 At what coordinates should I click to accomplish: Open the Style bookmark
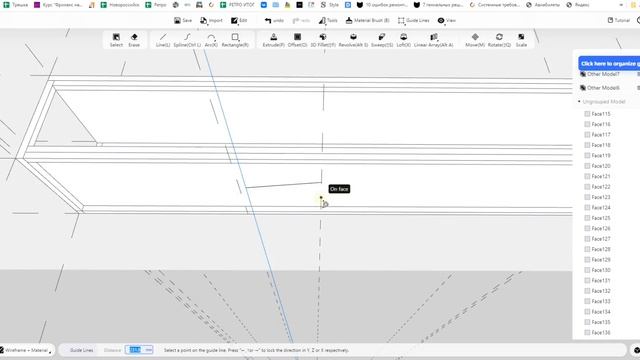coord(330,5)
